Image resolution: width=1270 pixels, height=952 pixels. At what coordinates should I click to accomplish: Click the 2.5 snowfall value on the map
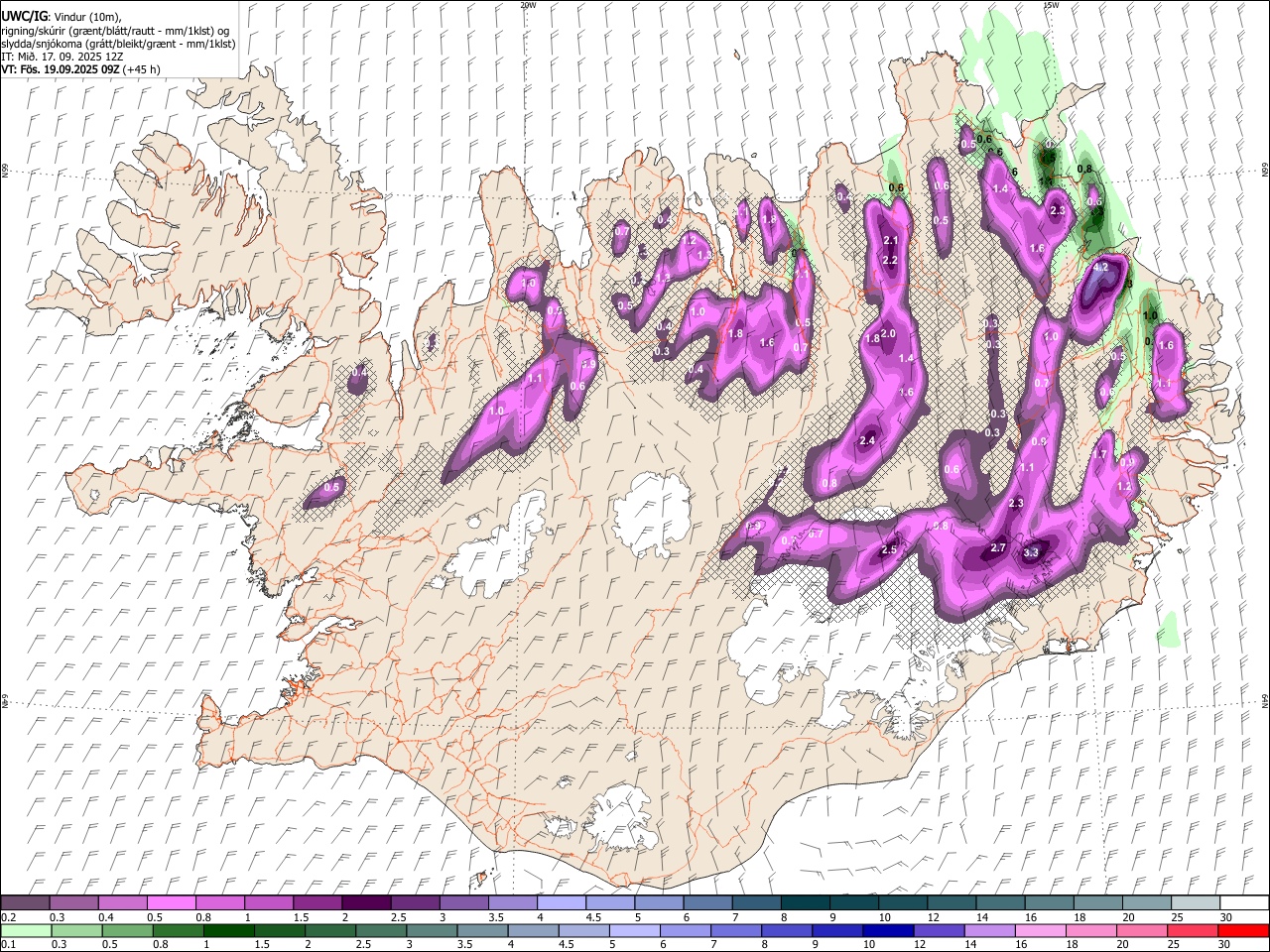pos(889,549)
